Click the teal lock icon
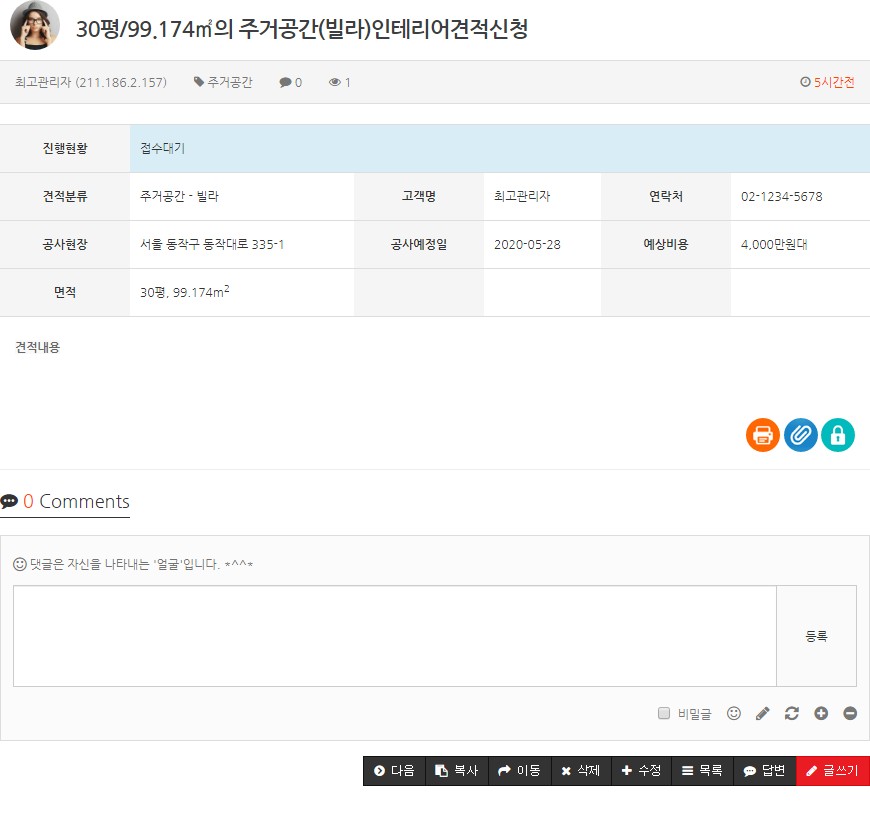The width and height of the screenshot is (870, 816). 838,435
